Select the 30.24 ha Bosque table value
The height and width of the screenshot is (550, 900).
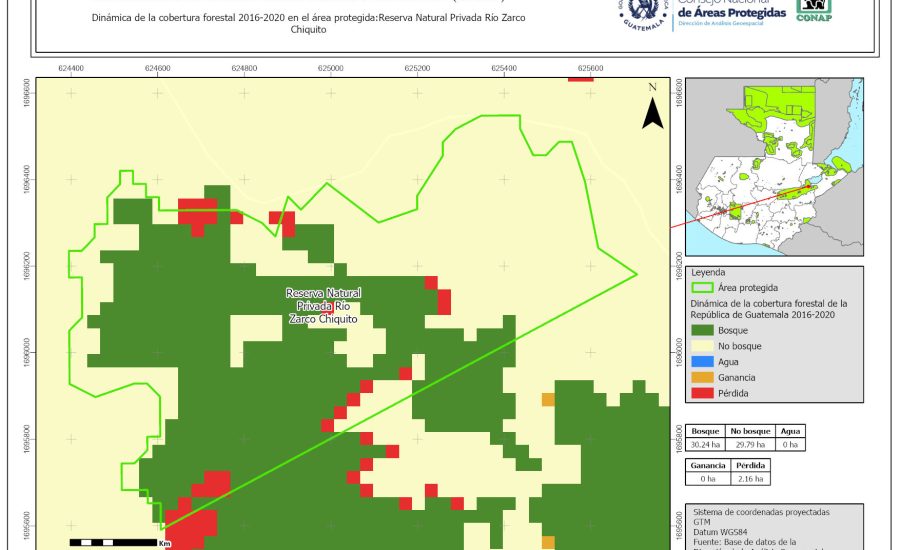click(x=706, y=443)
